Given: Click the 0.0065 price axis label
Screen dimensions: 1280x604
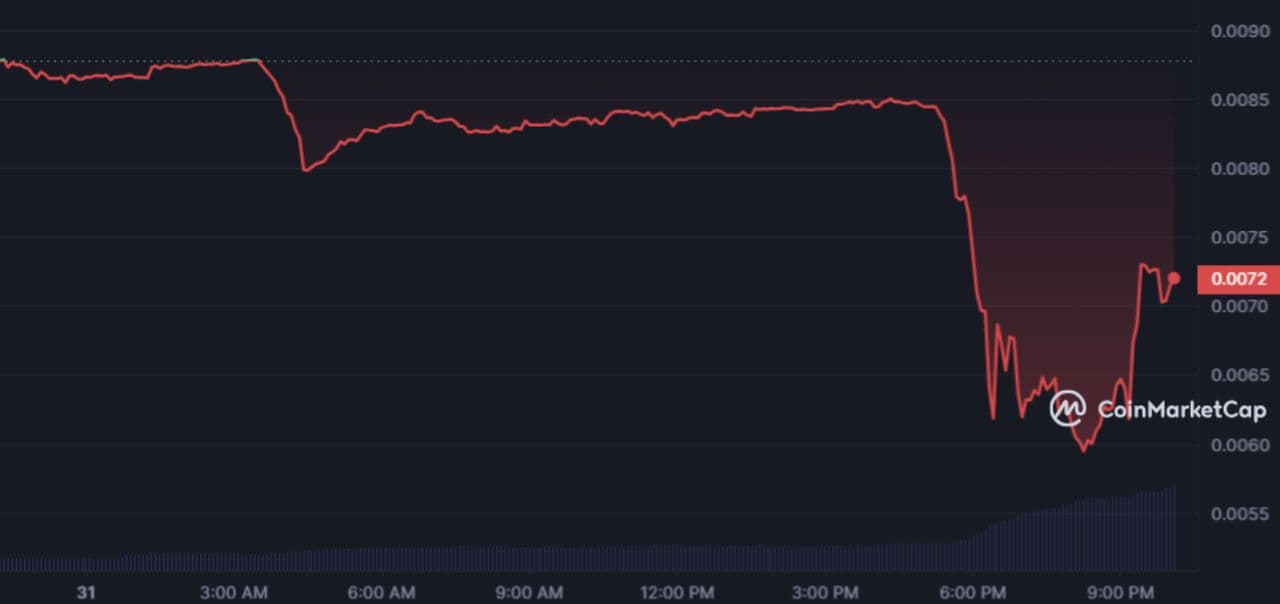Looking at the screenshot, I should click(1238, 375).
